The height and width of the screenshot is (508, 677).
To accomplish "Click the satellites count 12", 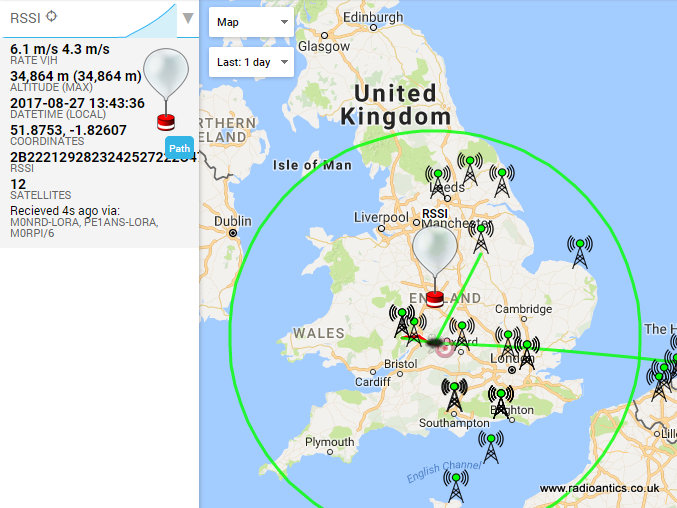I will pos(18,184).
